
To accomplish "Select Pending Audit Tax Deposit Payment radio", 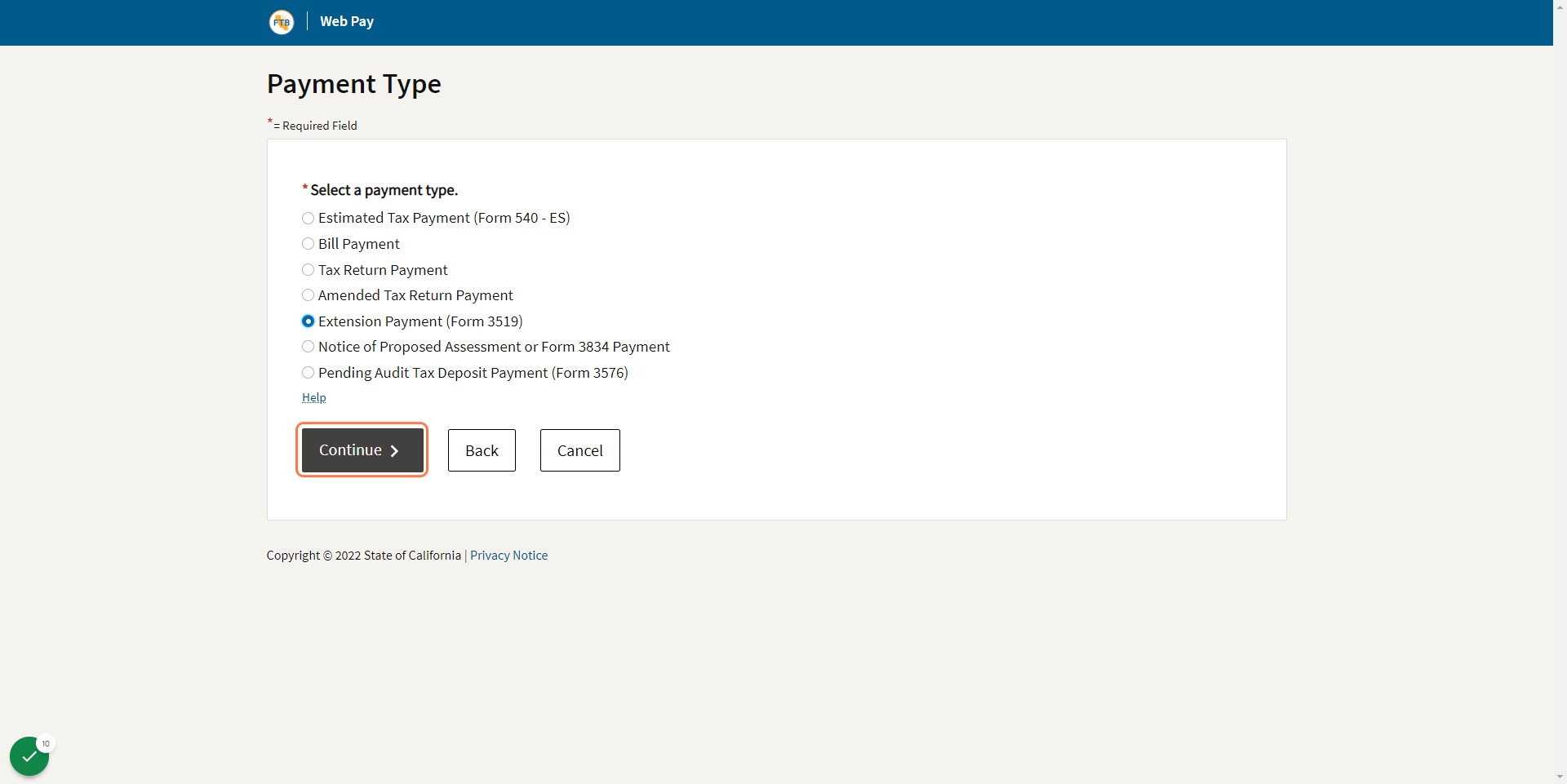I will 308,373.
